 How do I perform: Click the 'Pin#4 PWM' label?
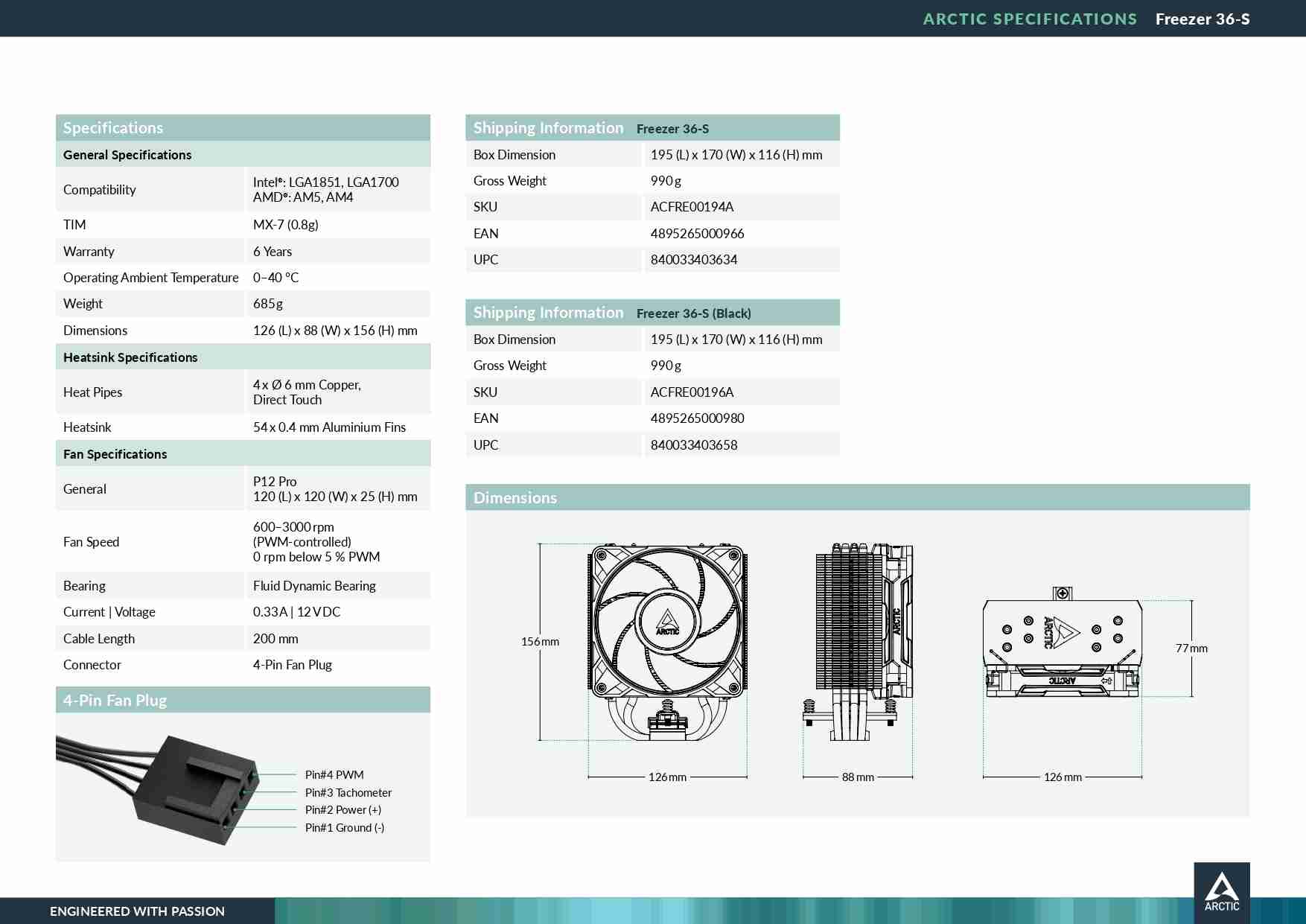point(334,775)
